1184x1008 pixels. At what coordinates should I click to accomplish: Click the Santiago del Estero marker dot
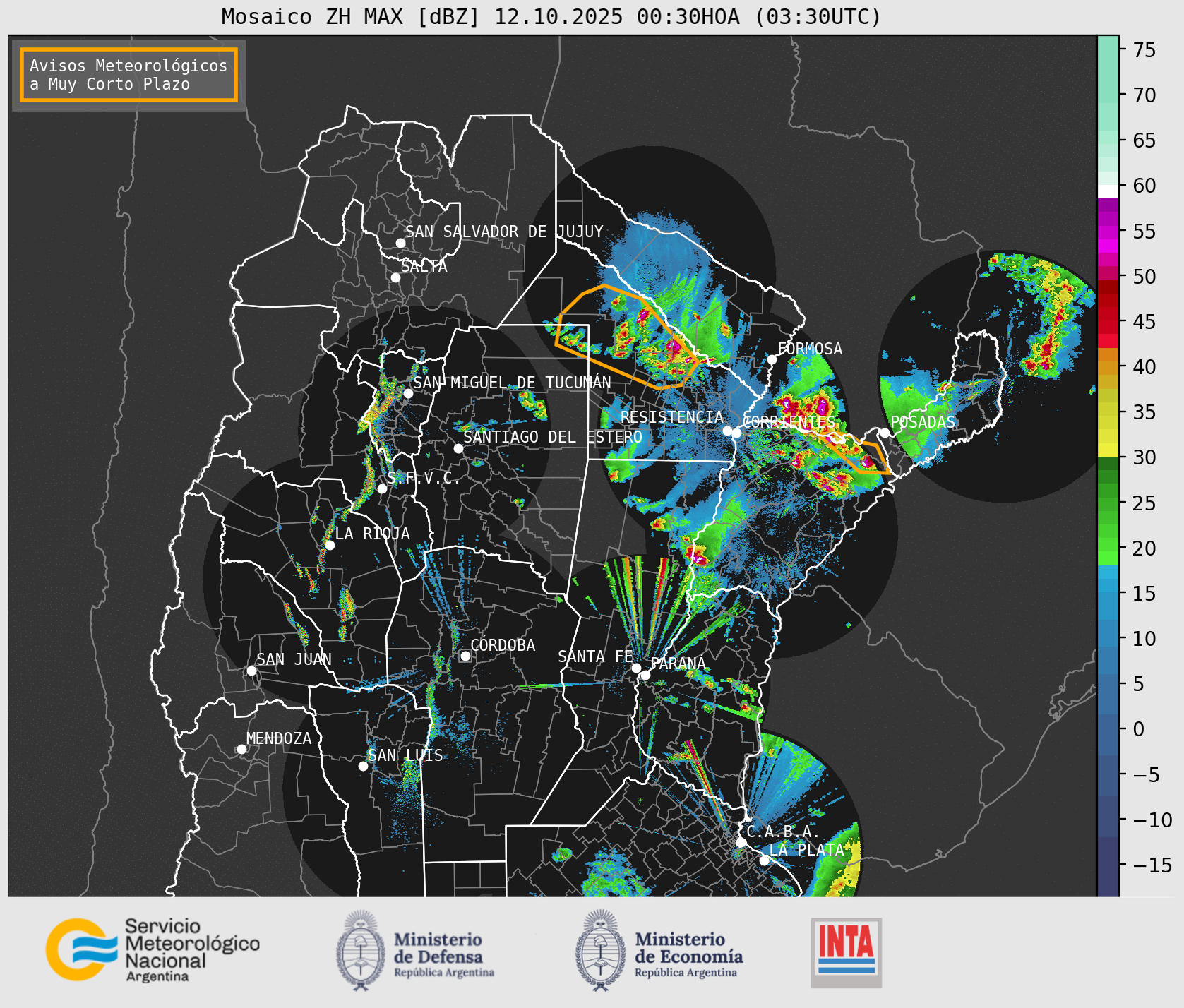pos(458,448)
